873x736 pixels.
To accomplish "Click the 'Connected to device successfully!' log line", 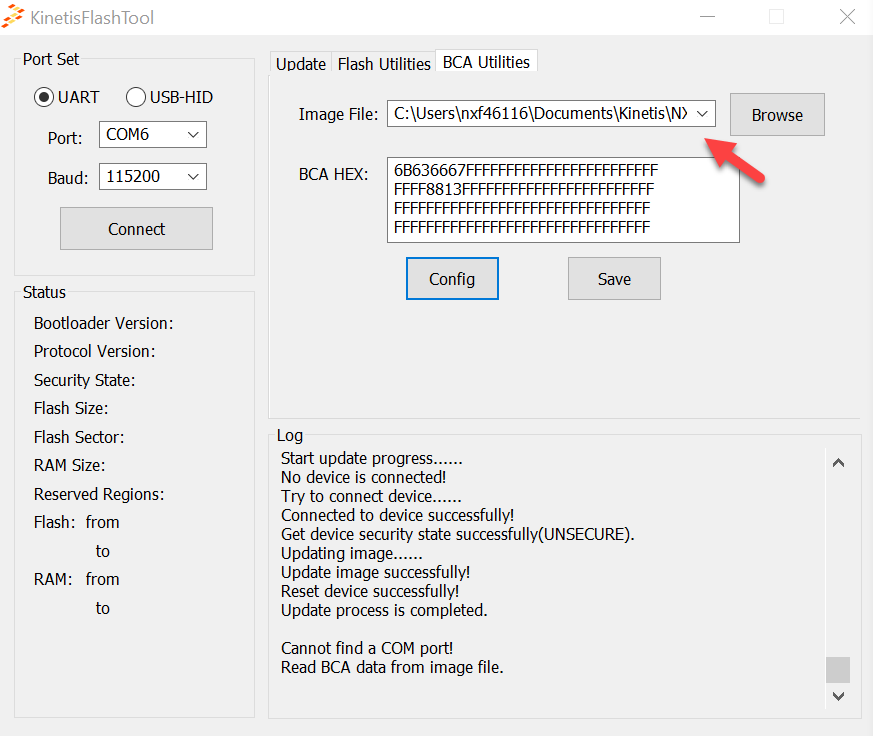I will tap(397, 515).
